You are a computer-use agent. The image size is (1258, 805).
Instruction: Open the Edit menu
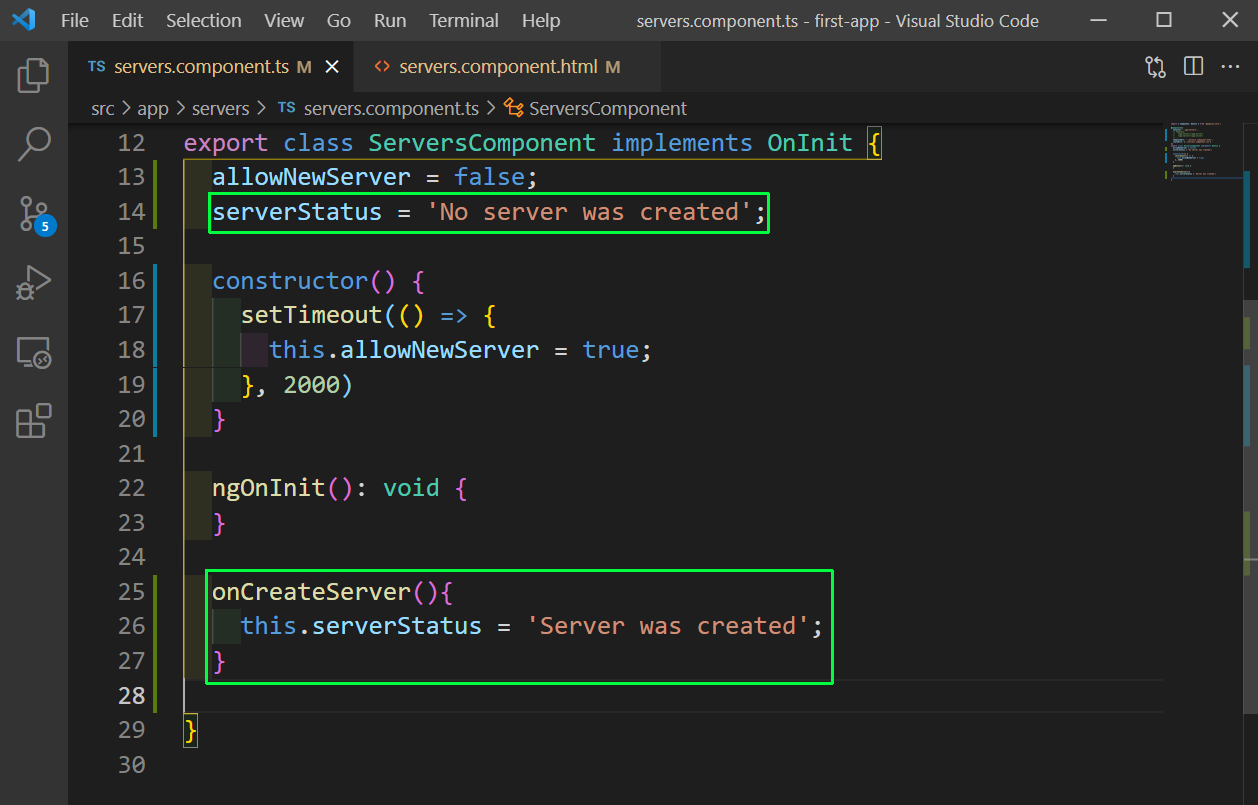coord(127,20)
